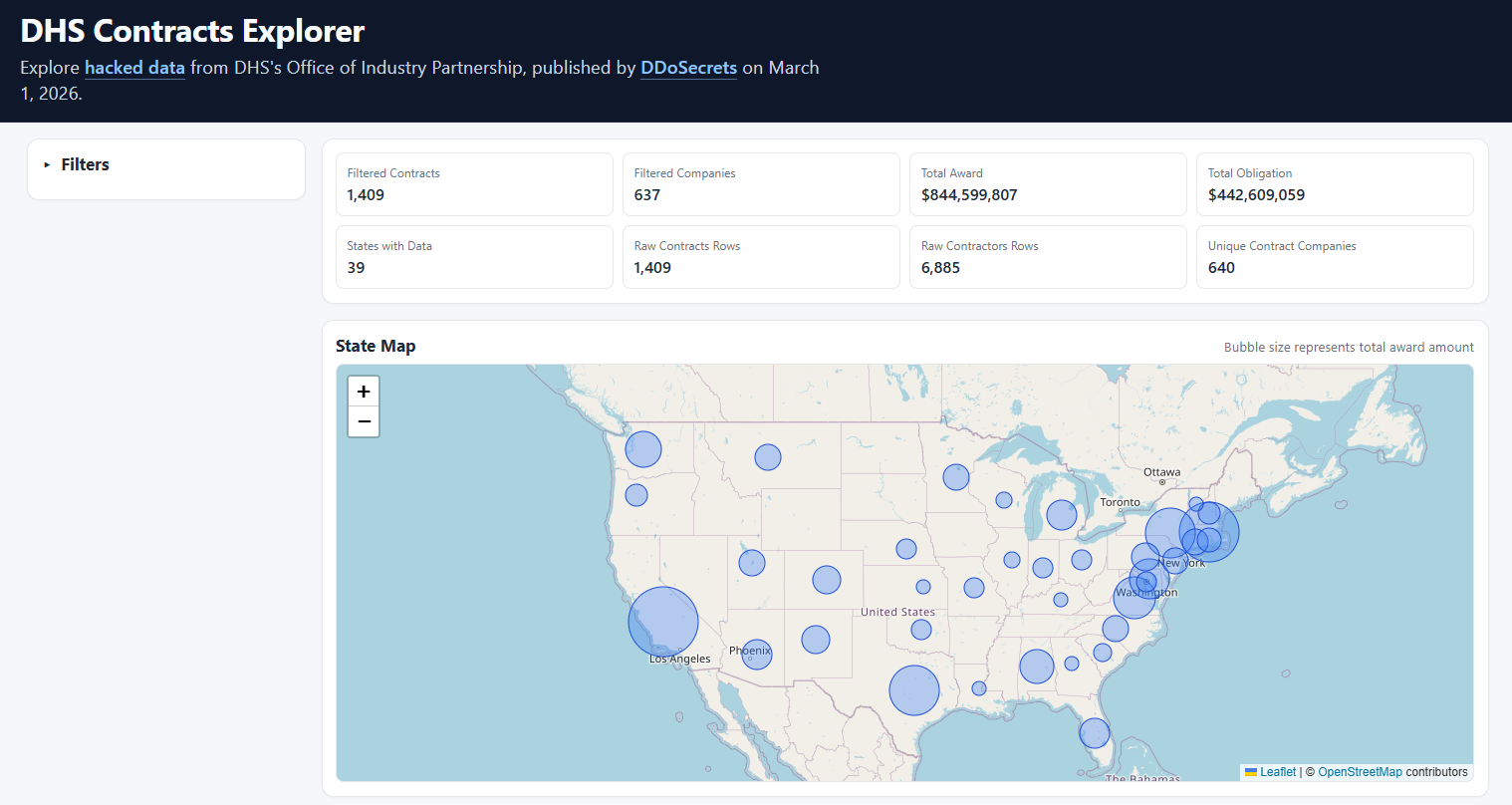Expand the Filters panel
This screenshot has width=1512, height=805.
[86, 164]
